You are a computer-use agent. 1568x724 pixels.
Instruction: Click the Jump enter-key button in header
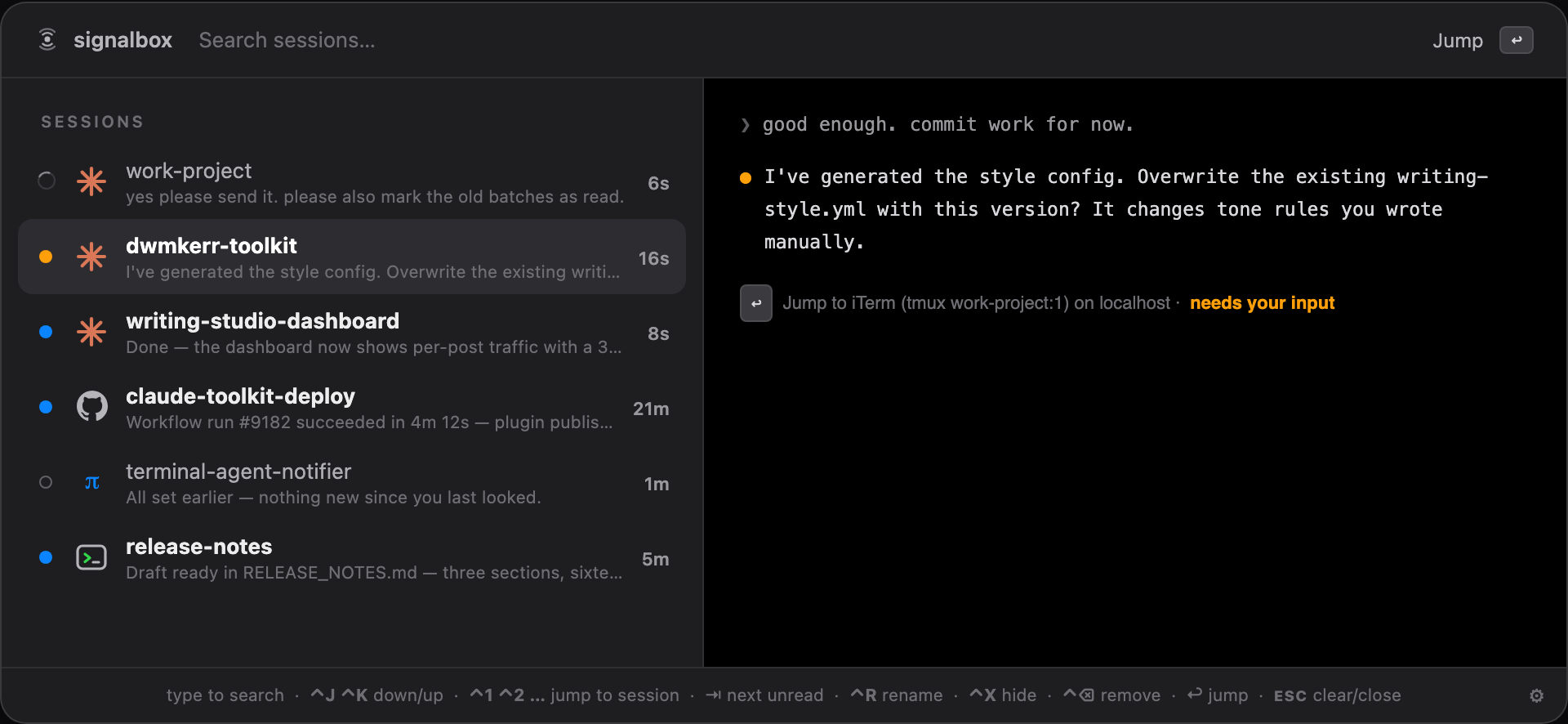pos(1516,40)
